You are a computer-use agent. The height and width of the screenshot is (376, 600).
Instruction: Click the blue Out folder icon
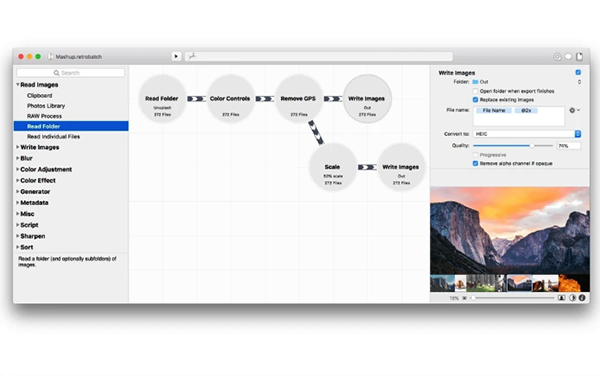coord(475,82)
